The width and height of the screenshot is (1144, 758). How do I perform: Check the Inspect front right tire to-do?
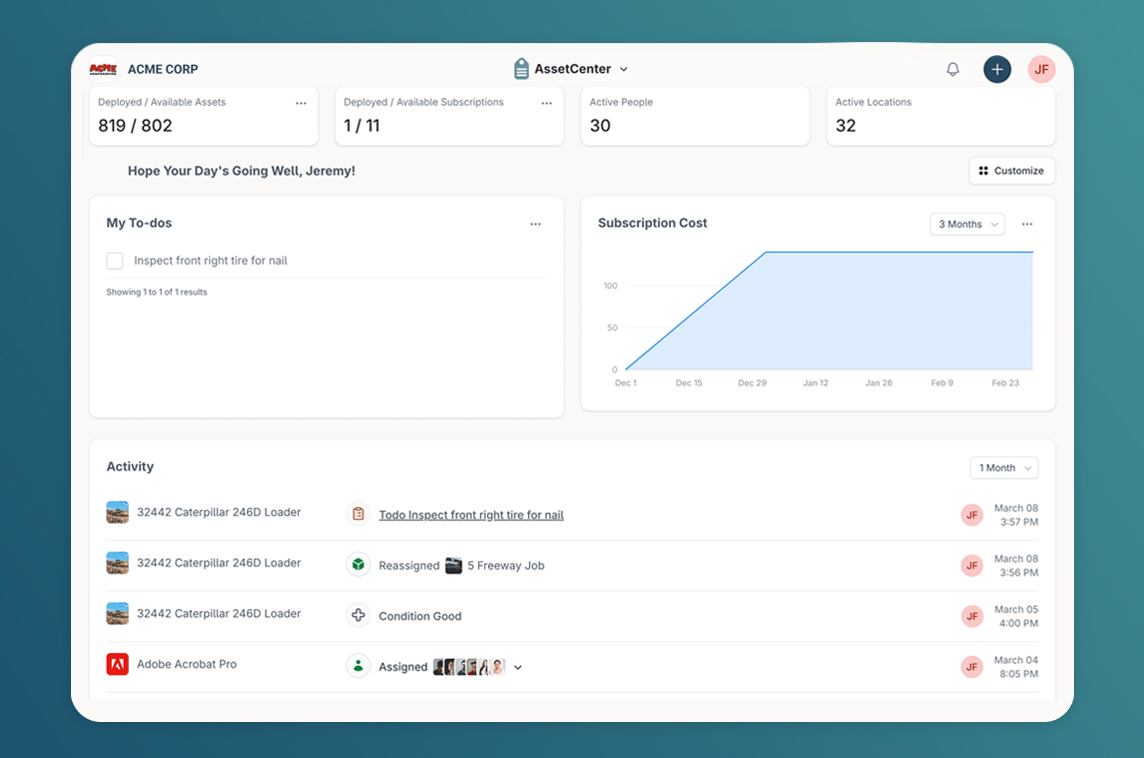tap(115, 261)
